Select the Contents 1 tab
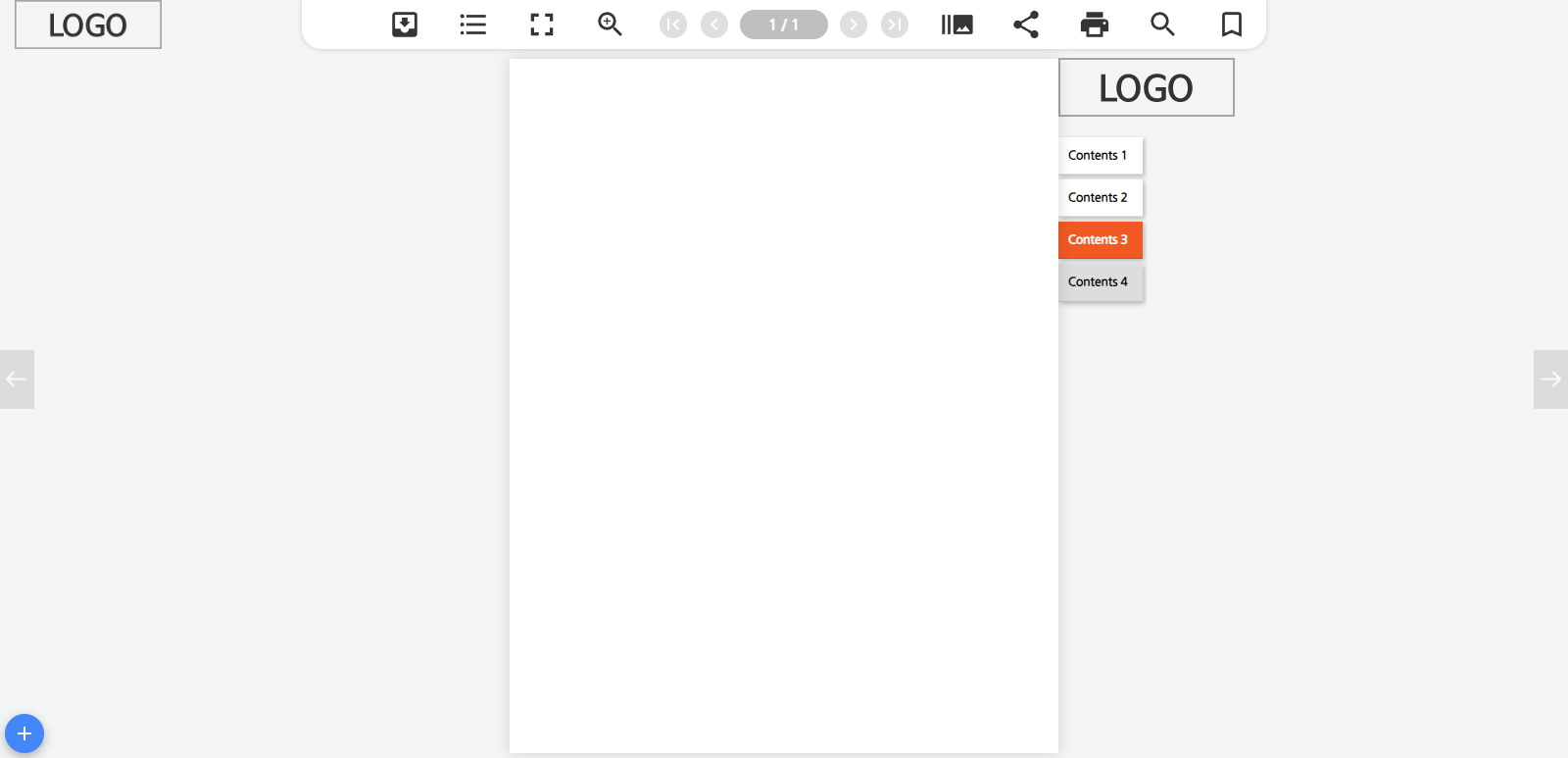Viewport: 1568px width, 758px height. coord(1100,156)
